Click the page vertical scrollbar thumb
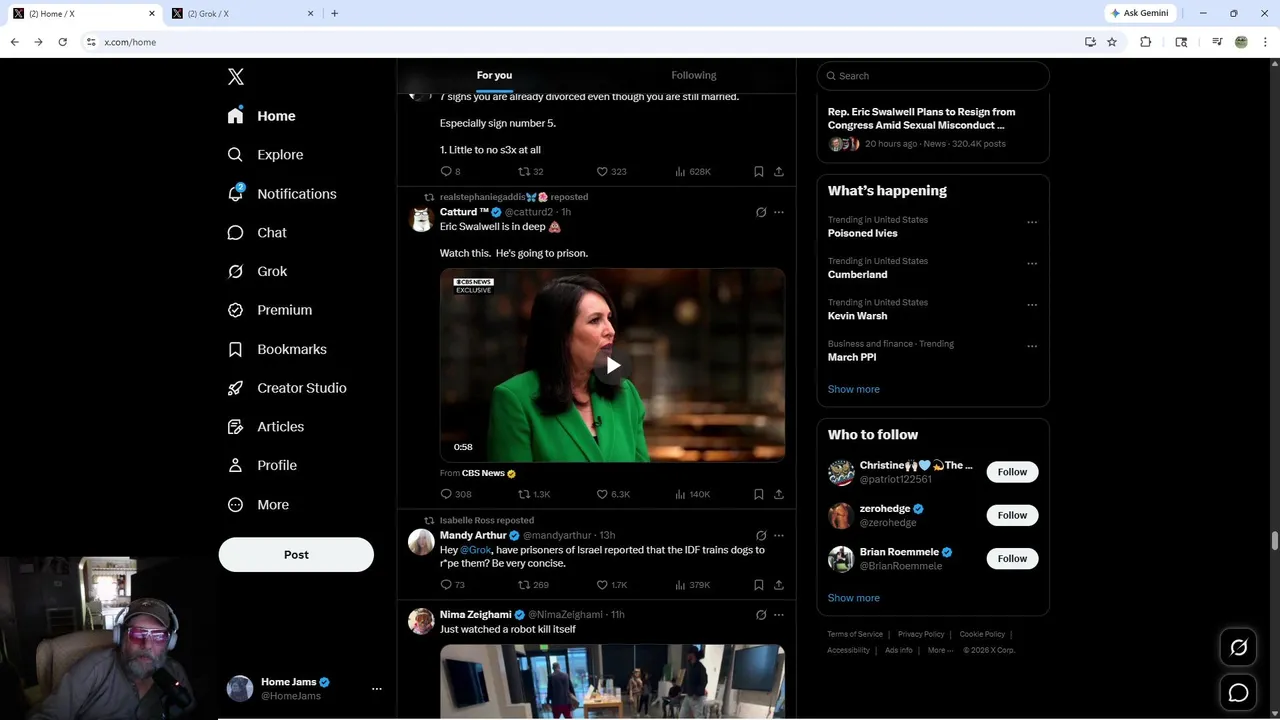The width and height of the screenshot is (1280, 720). (x=1275, y=541)
